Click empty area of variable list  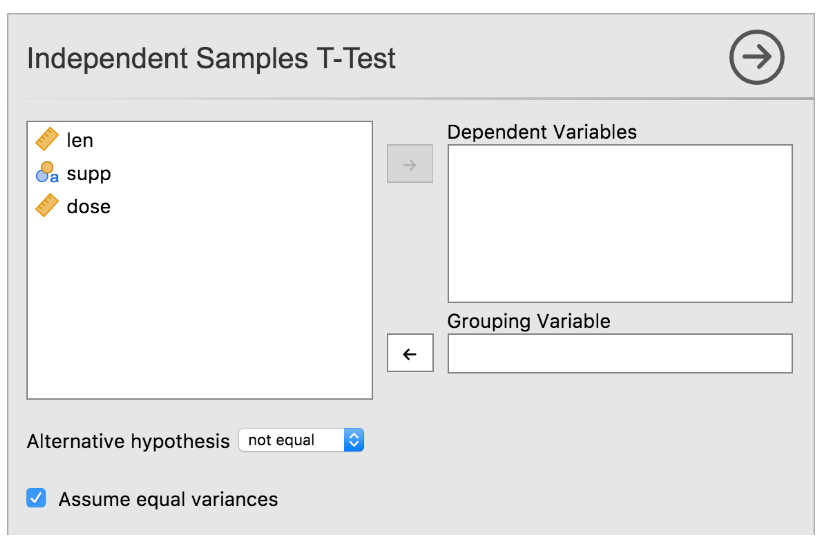click(199, 310)
